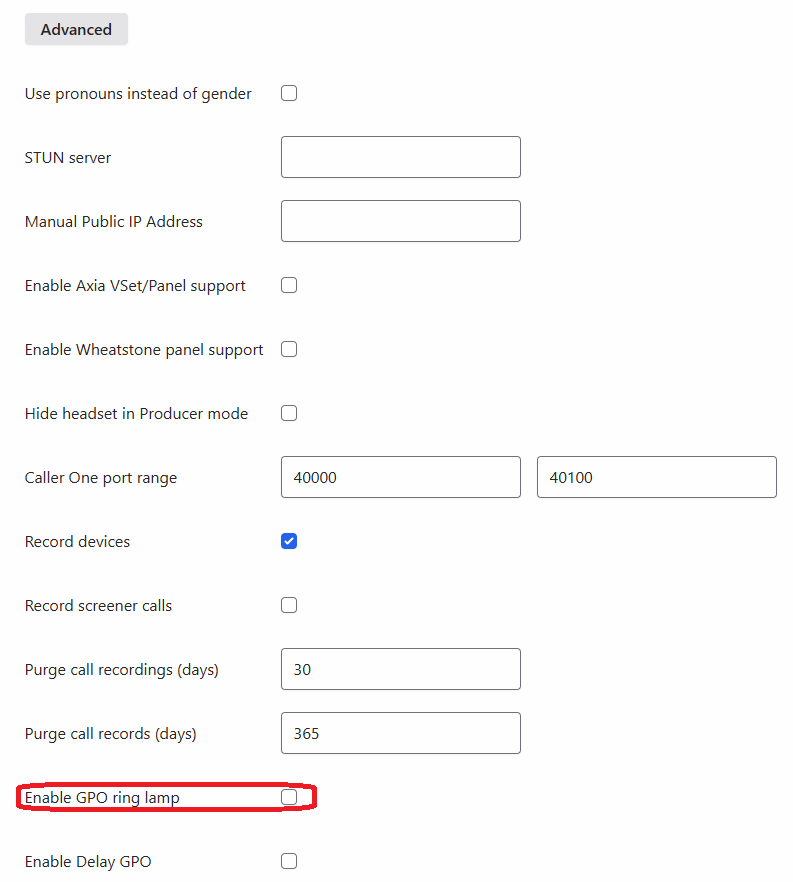This screenshot has width=793, height=882.
Task: Click the port range end field 40100
Action: [656, 477]
